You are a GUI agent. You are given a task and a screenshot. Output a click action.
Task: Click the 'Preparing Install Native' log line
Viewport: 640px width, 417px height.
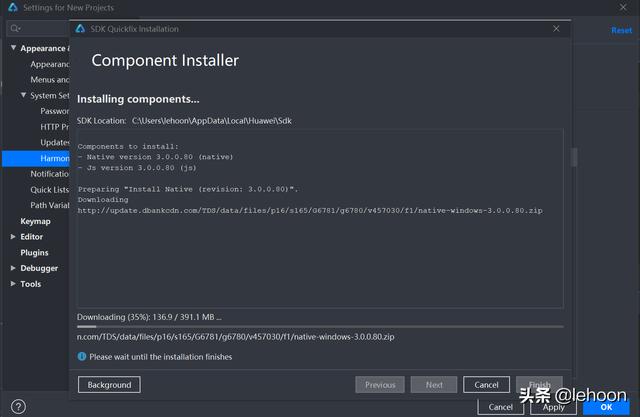click(188, 189)
